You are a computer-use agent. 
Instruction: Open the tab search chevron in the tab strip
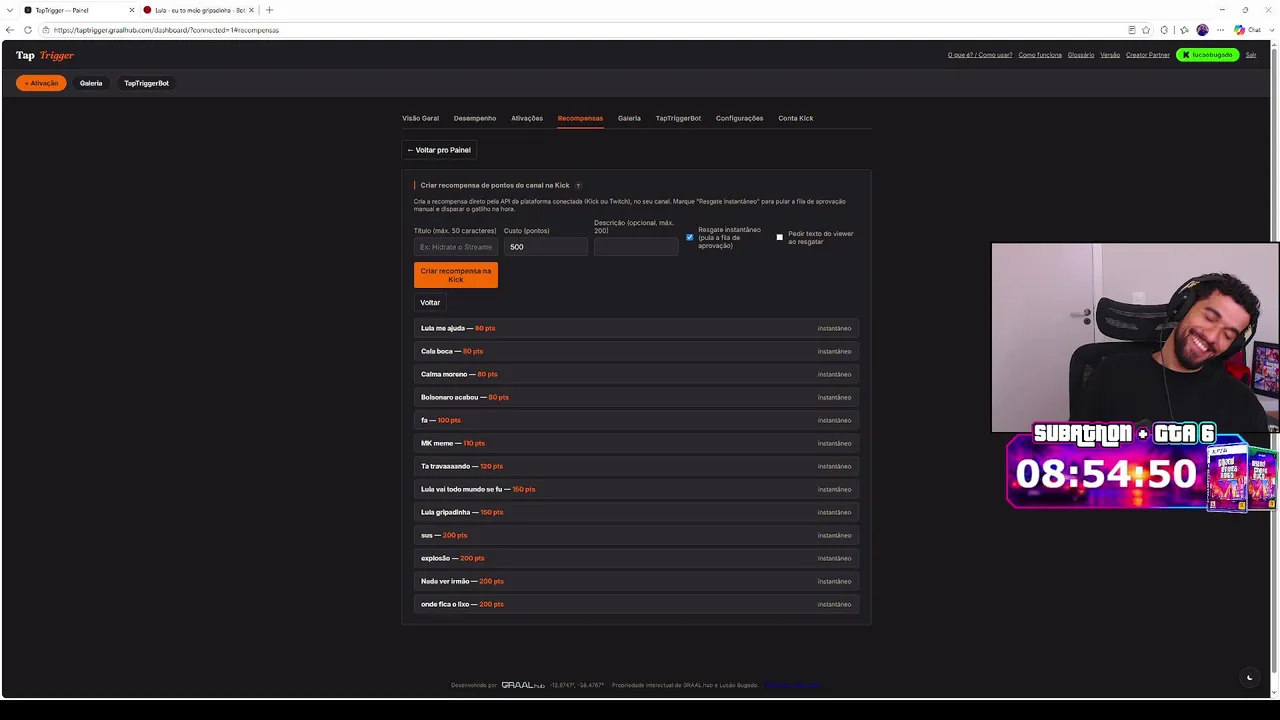coord(8,10)
